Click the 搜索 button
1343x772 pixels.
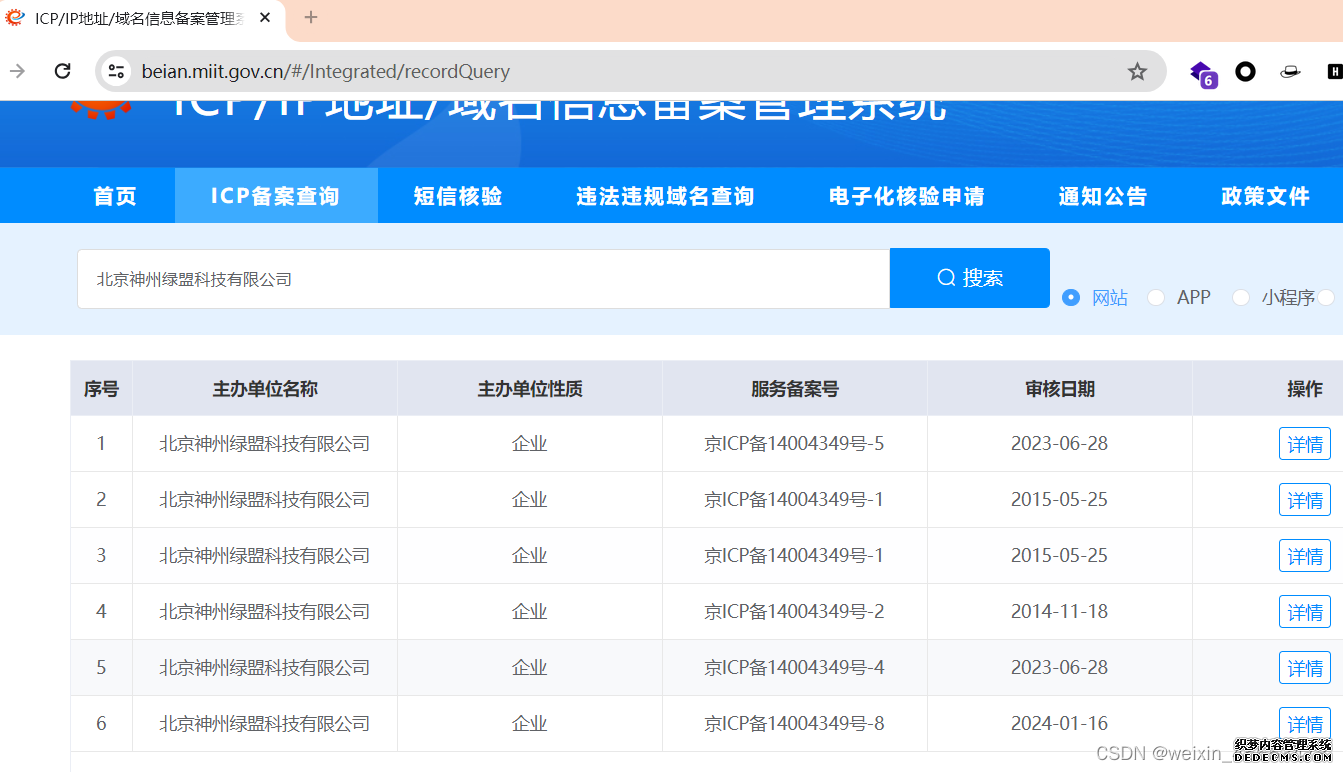tap(969, 278)
